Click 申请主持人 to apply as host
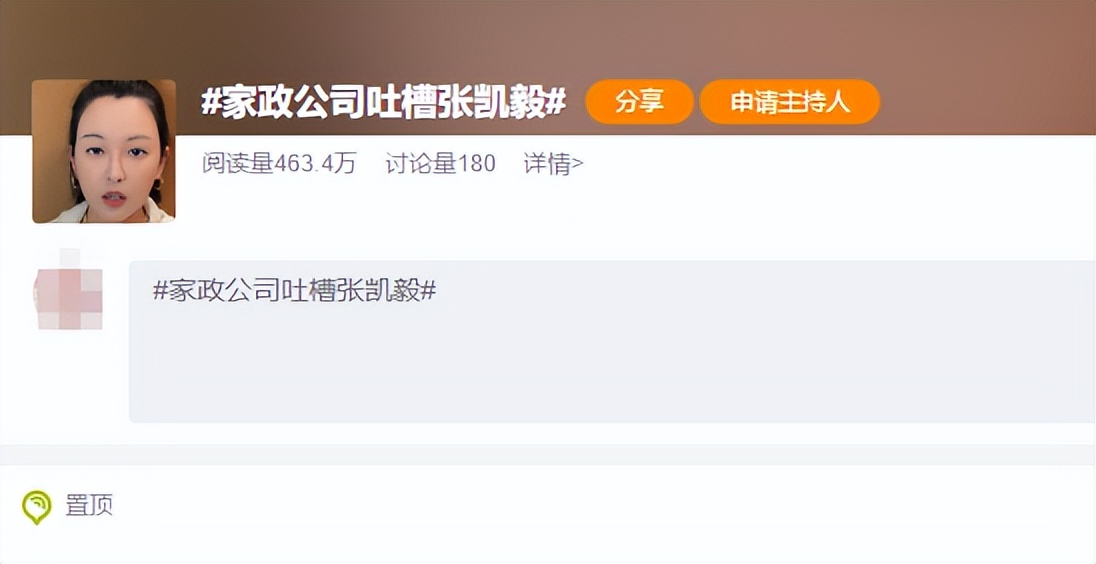Viewport: 1096px width, 564px height. click(x=790, y=102)
